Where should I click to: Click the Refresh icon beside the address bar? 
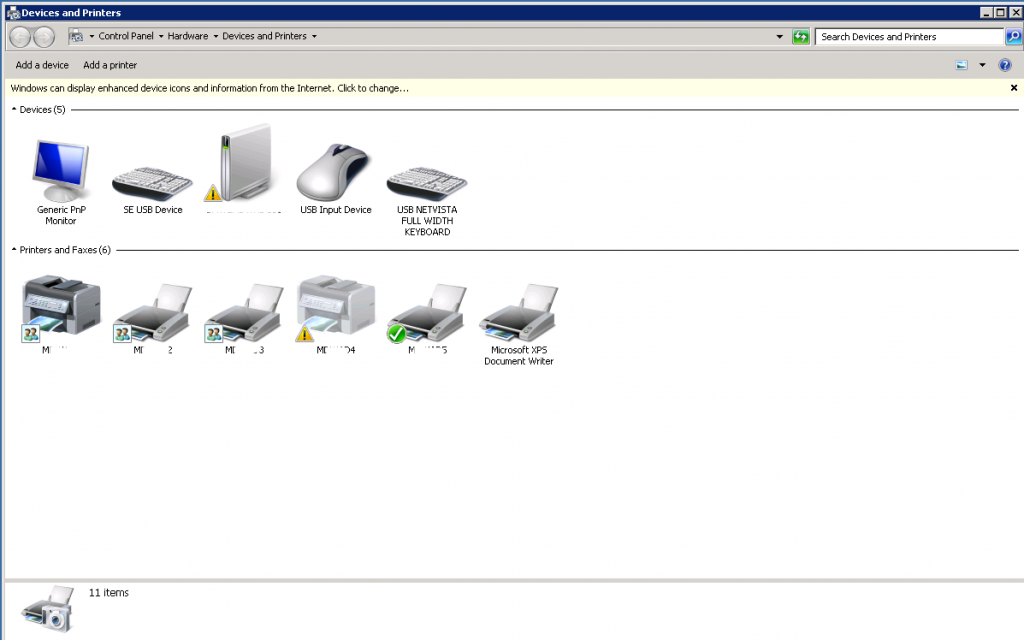(800, 36)
